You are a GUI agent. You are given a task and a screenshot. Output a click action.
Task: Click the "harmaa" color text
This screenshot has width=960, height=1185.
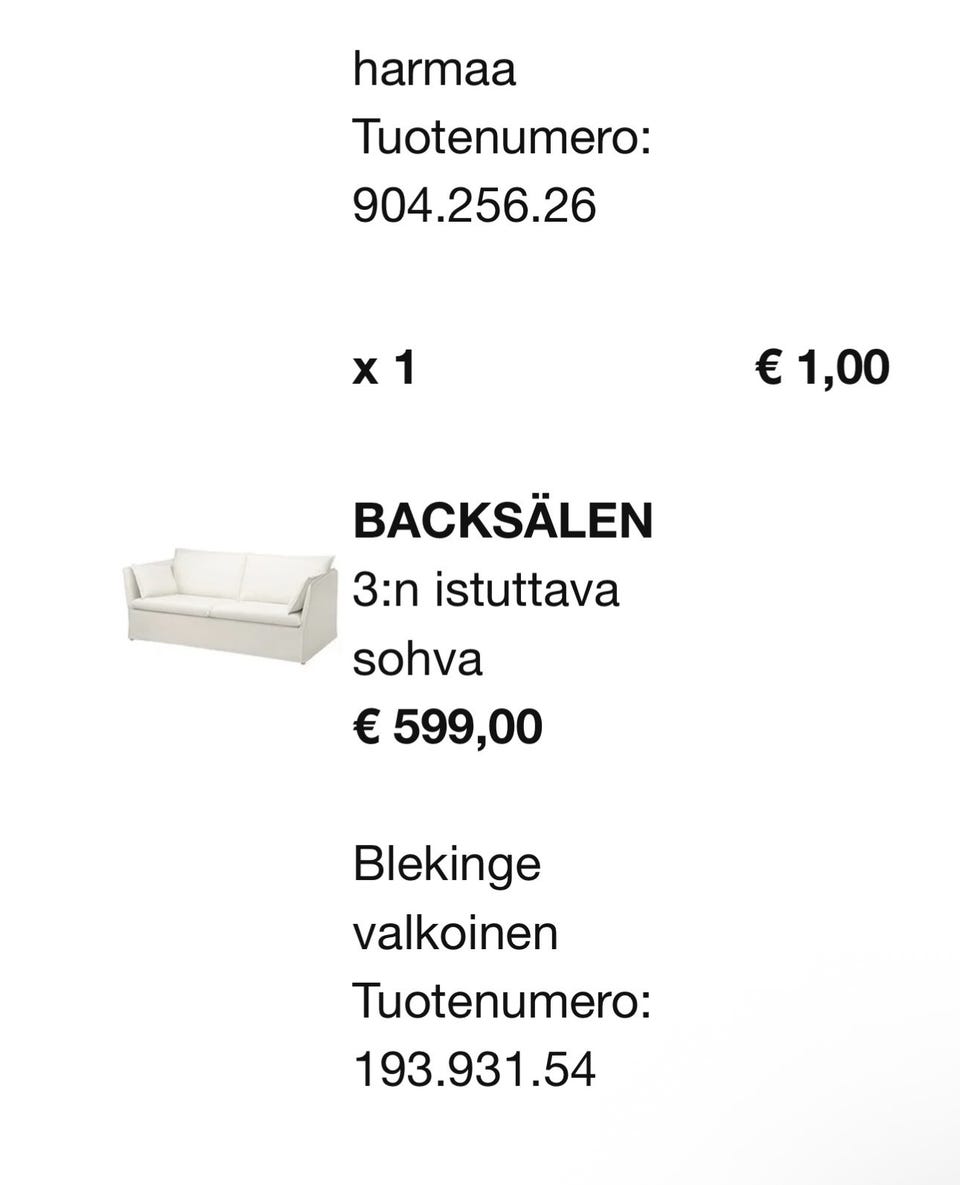pyautogui.click(x=434, y=71)
